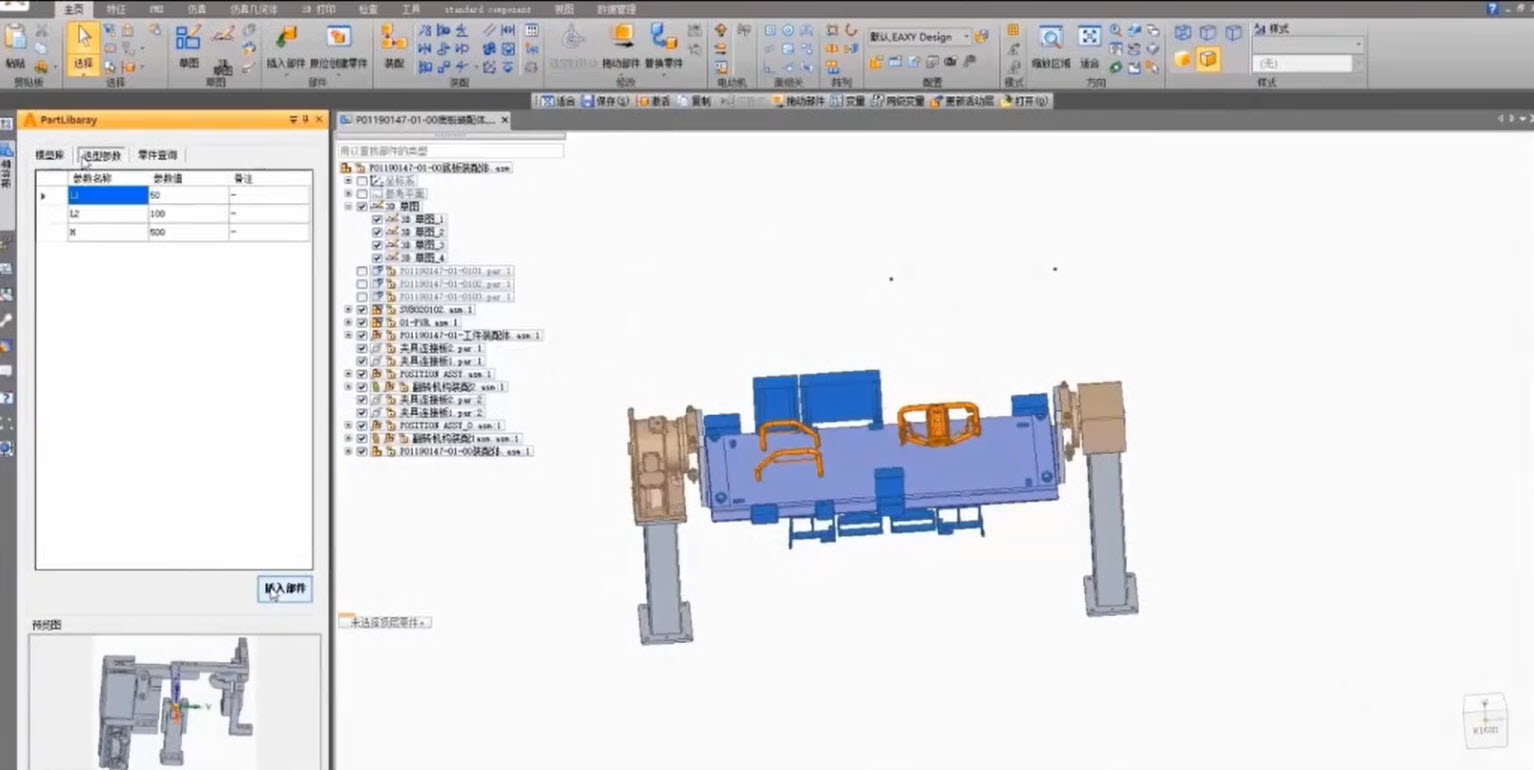Screen dimensions: 1534x770
Task: Activate the 缩放区域 zoom area tool
Action: 1051,46
